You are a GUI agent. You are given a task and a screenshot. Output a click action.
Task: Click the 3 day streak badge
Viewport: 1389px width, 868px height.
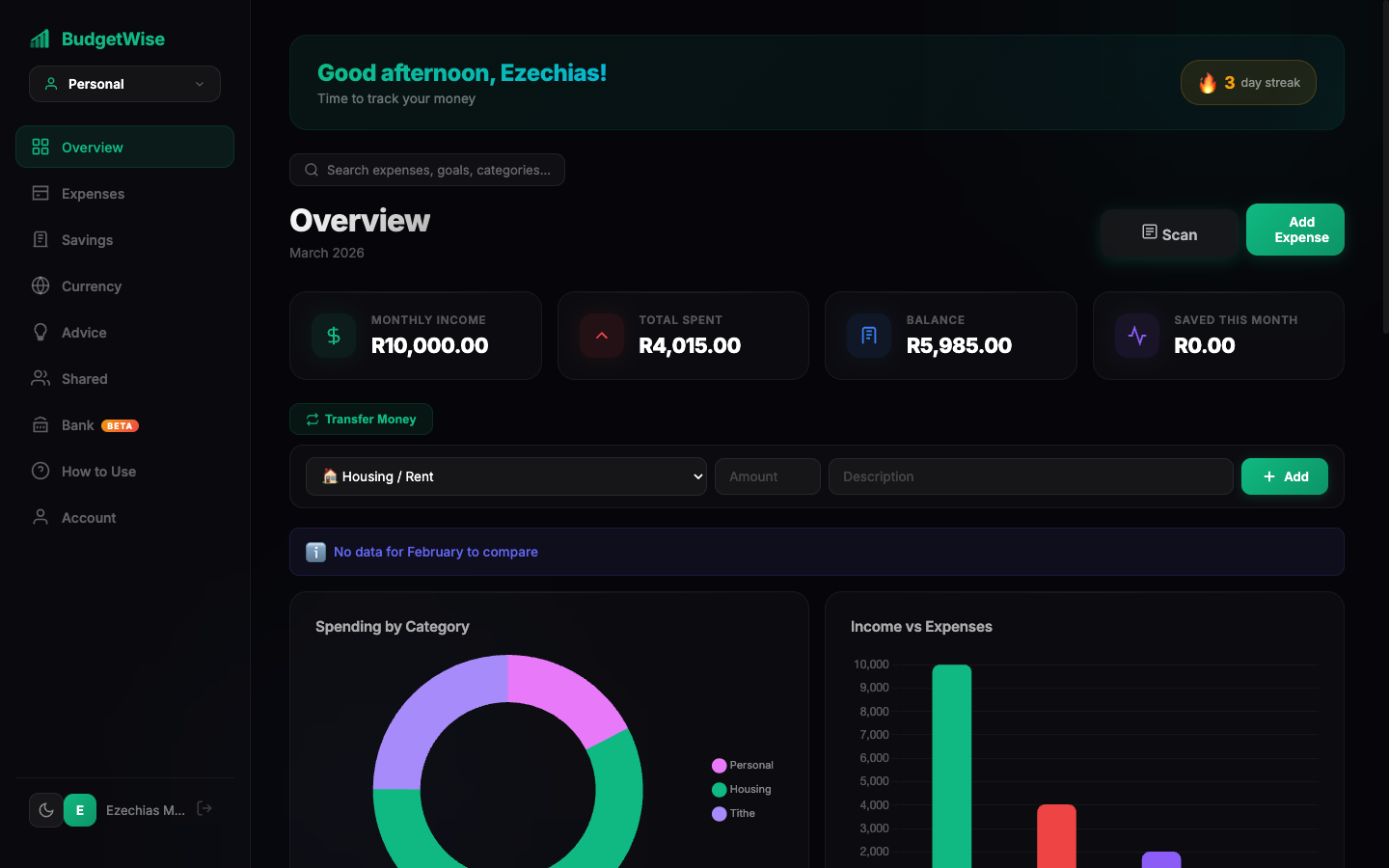click(x=1248, y=83)
